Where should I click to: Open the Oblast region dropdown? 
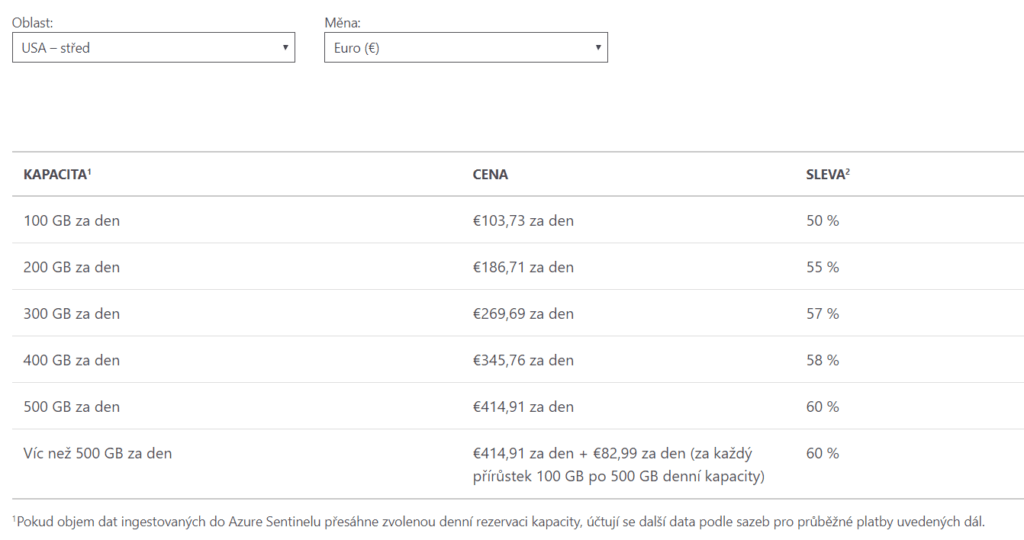point(153,47)
